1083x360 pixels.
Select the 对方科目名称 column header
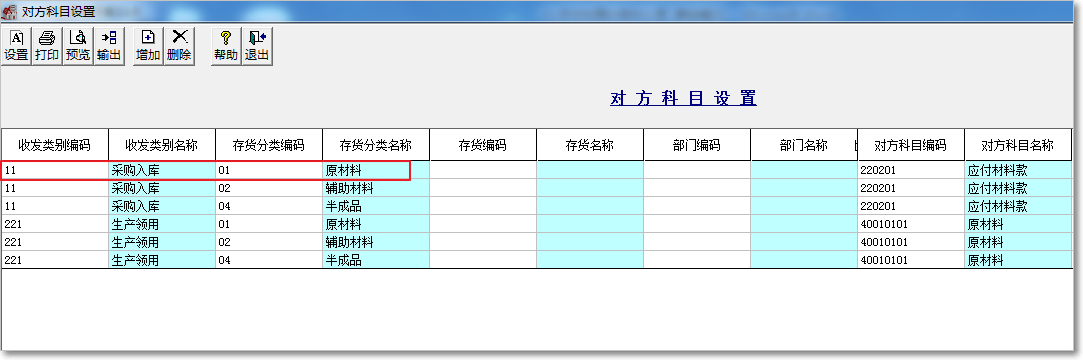[x=1017, y=145]
